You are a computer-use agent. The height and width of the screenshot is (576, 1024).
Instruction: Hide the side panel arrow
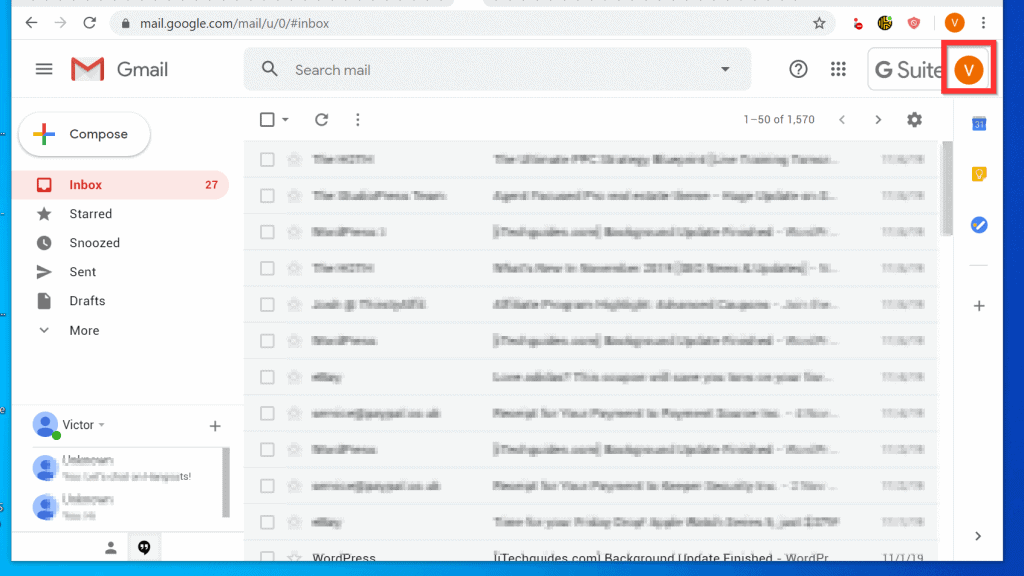978,536
